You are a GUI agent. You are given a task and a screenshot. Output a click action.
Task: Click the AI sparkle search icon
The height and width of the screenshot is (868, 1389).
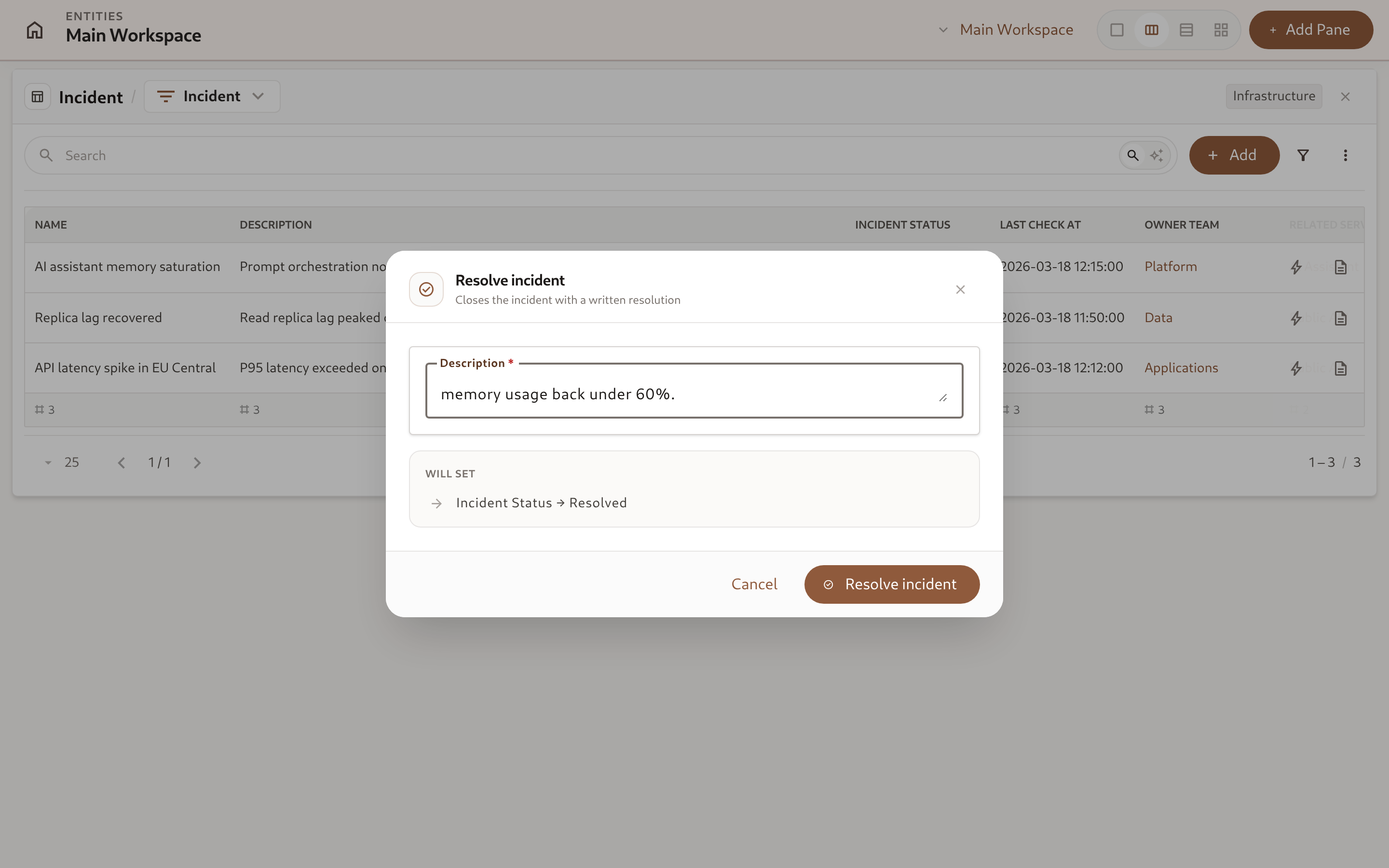click(x=1157, y=155)
